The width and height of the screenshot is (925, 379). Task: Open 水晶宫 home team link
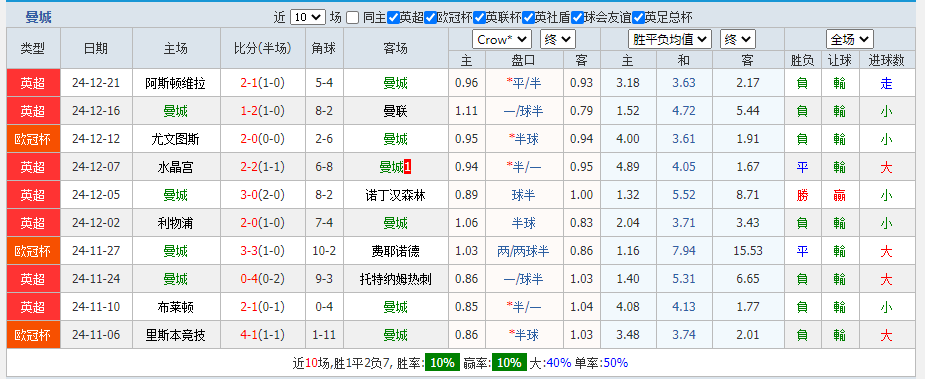176,167
